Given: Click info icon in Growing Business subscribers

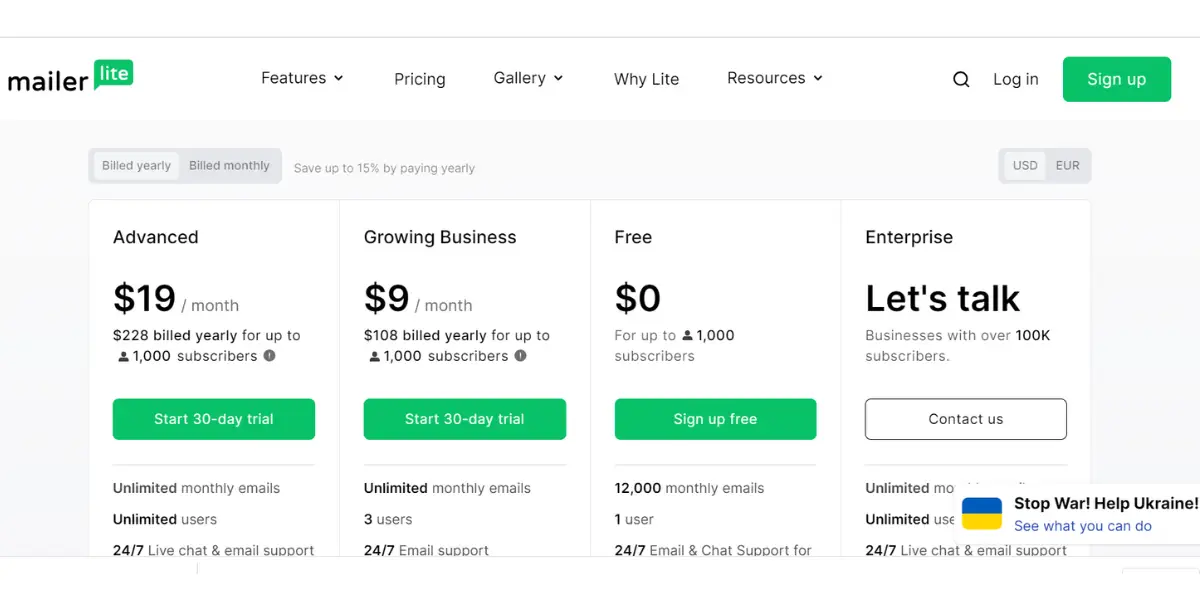Looking at the screenshot, I should tap(520, 356).
